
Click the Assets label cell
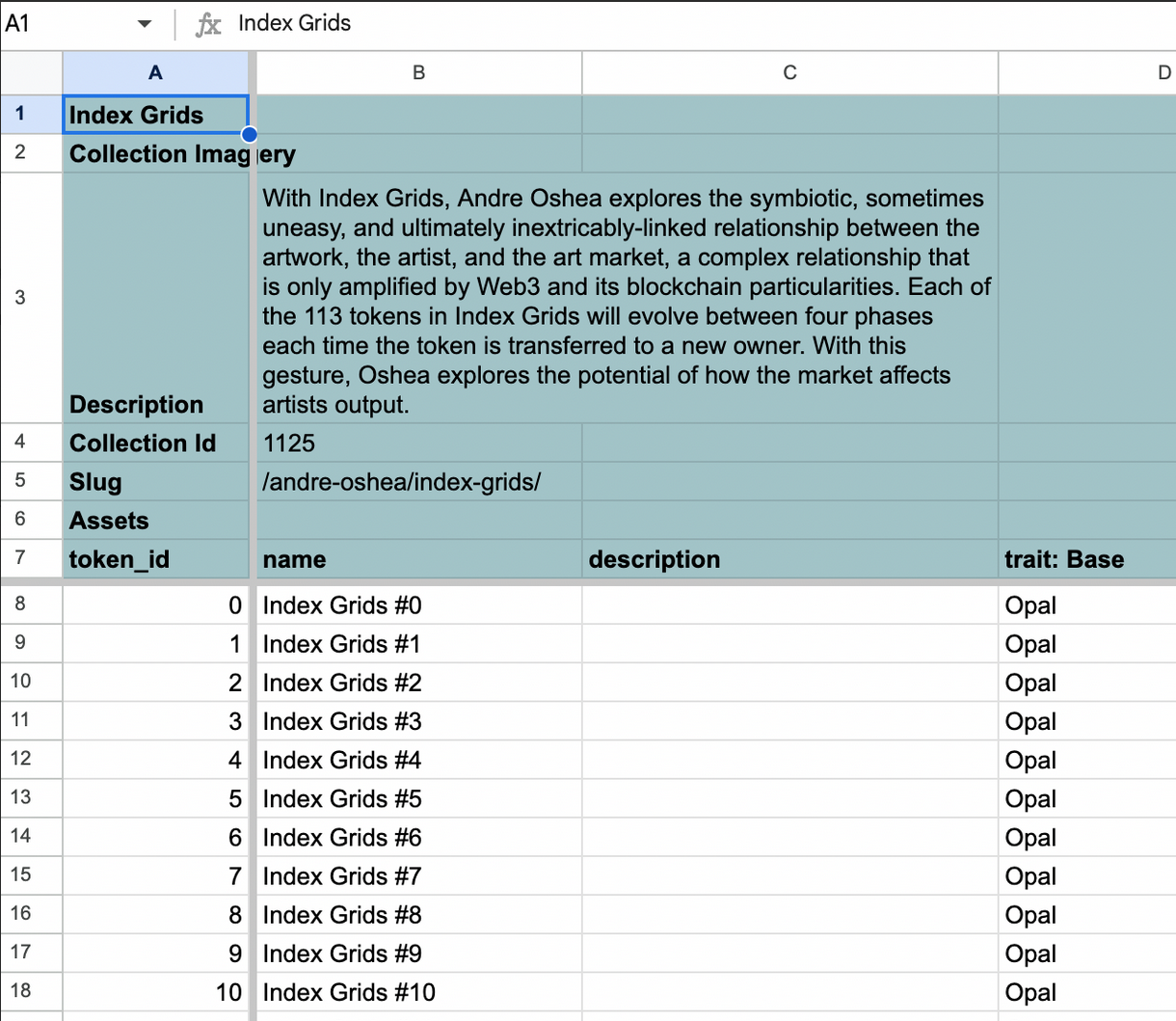pos(155,520)
